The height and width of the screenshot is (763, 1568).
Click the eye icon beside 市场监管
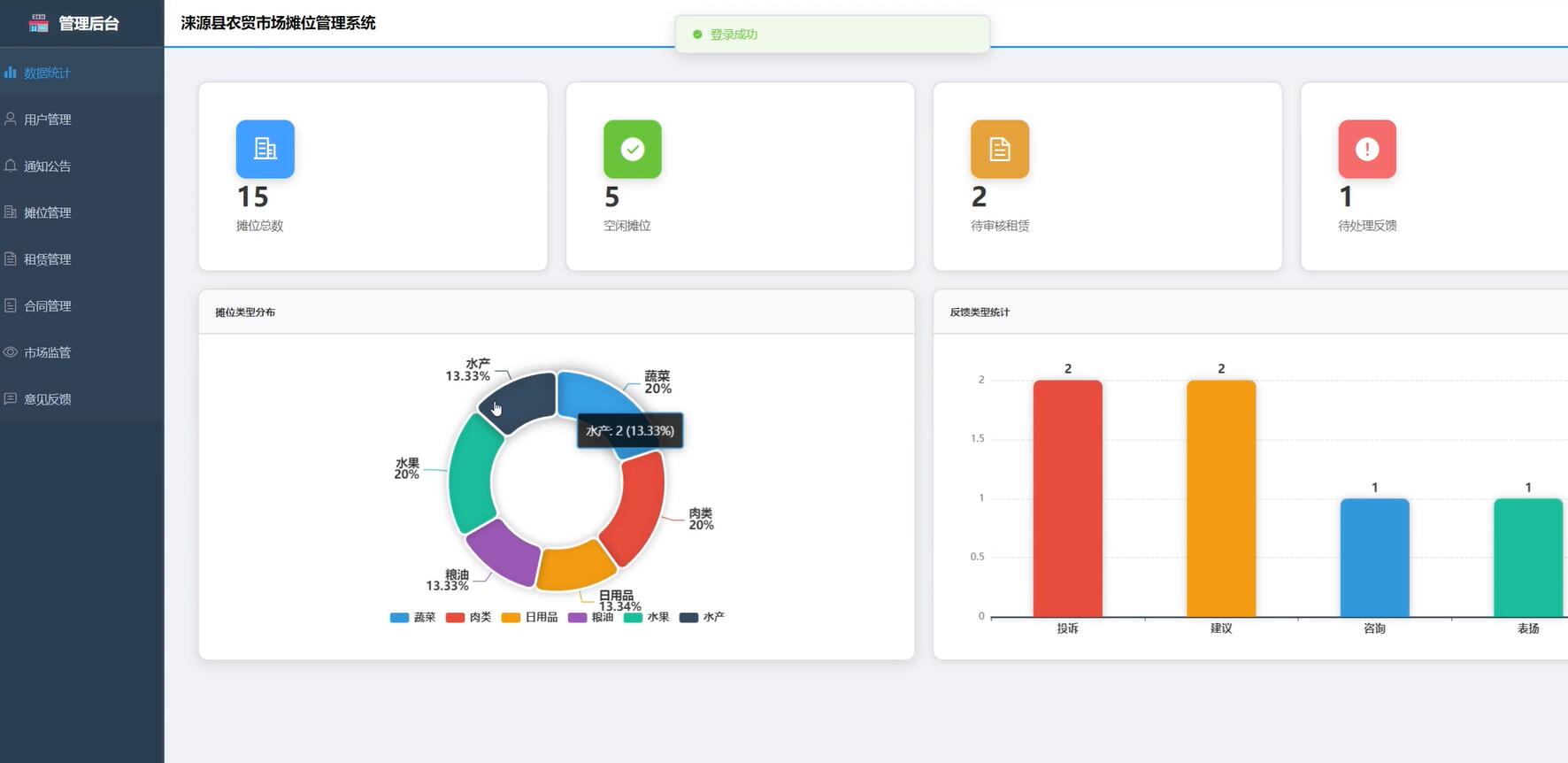[x=11, y=351]
